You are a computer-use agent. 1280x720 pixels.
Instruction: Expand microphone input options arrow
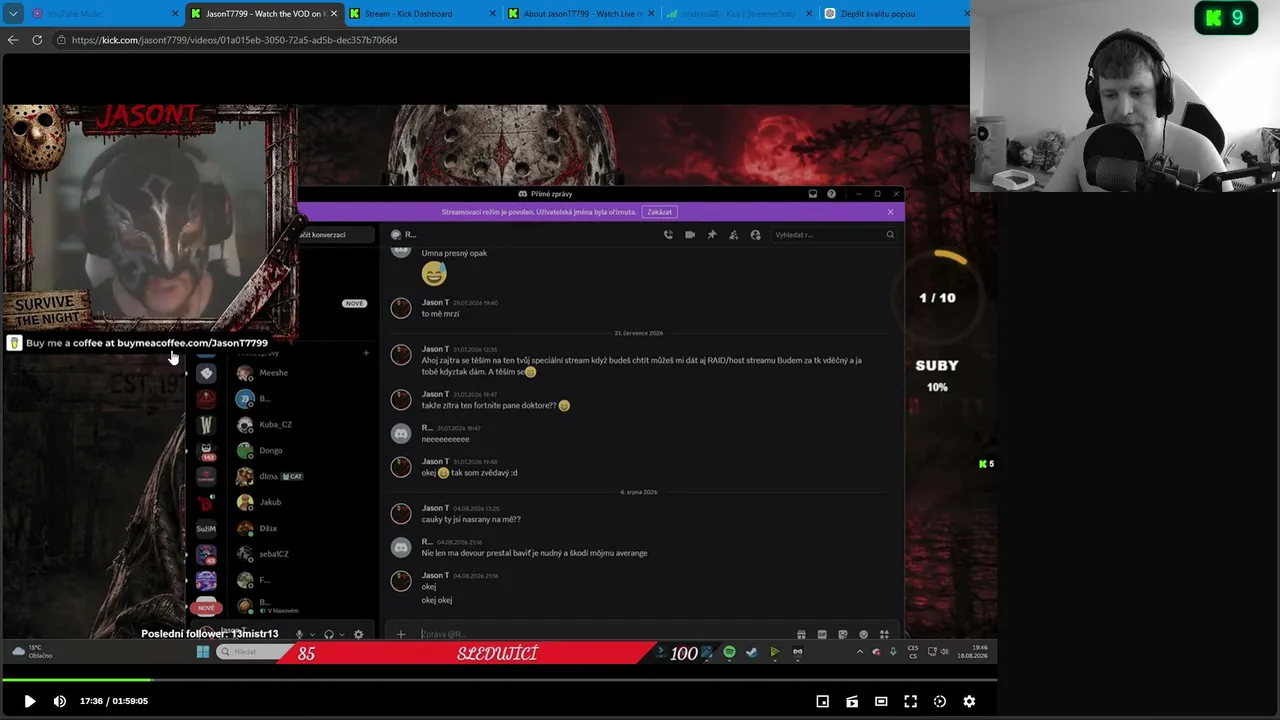(x=312, y=634)
